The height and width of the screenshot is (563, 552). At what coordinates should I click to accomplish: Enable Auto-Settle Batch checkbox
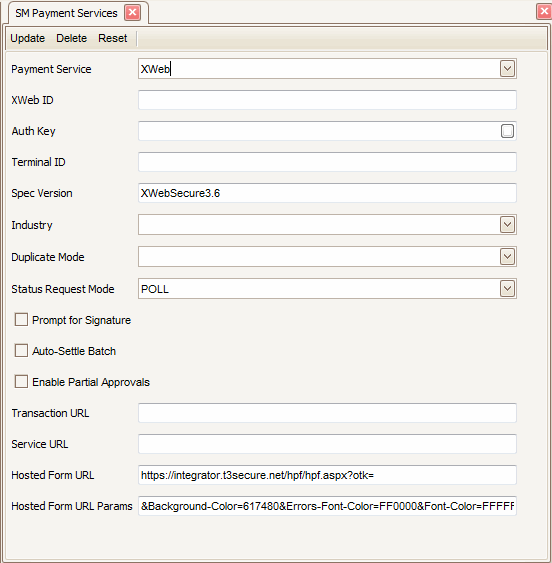(x=21, y=350)
